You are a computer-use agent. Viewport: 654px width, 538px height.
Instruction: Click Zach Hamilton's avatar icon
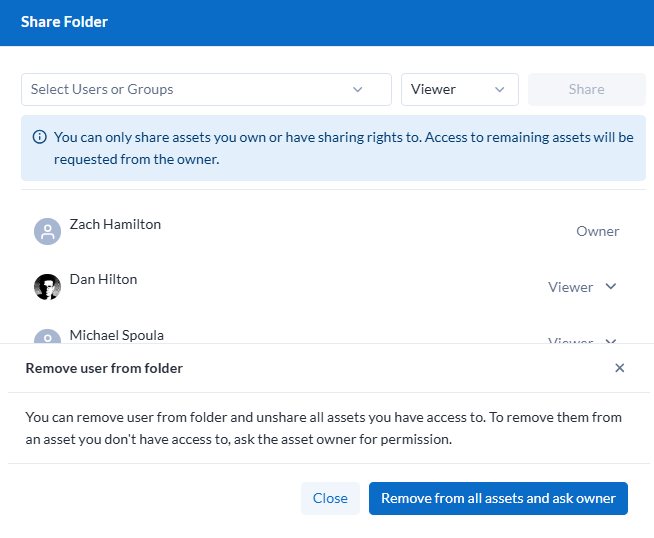pyautogui.click(x=48, y=232)
